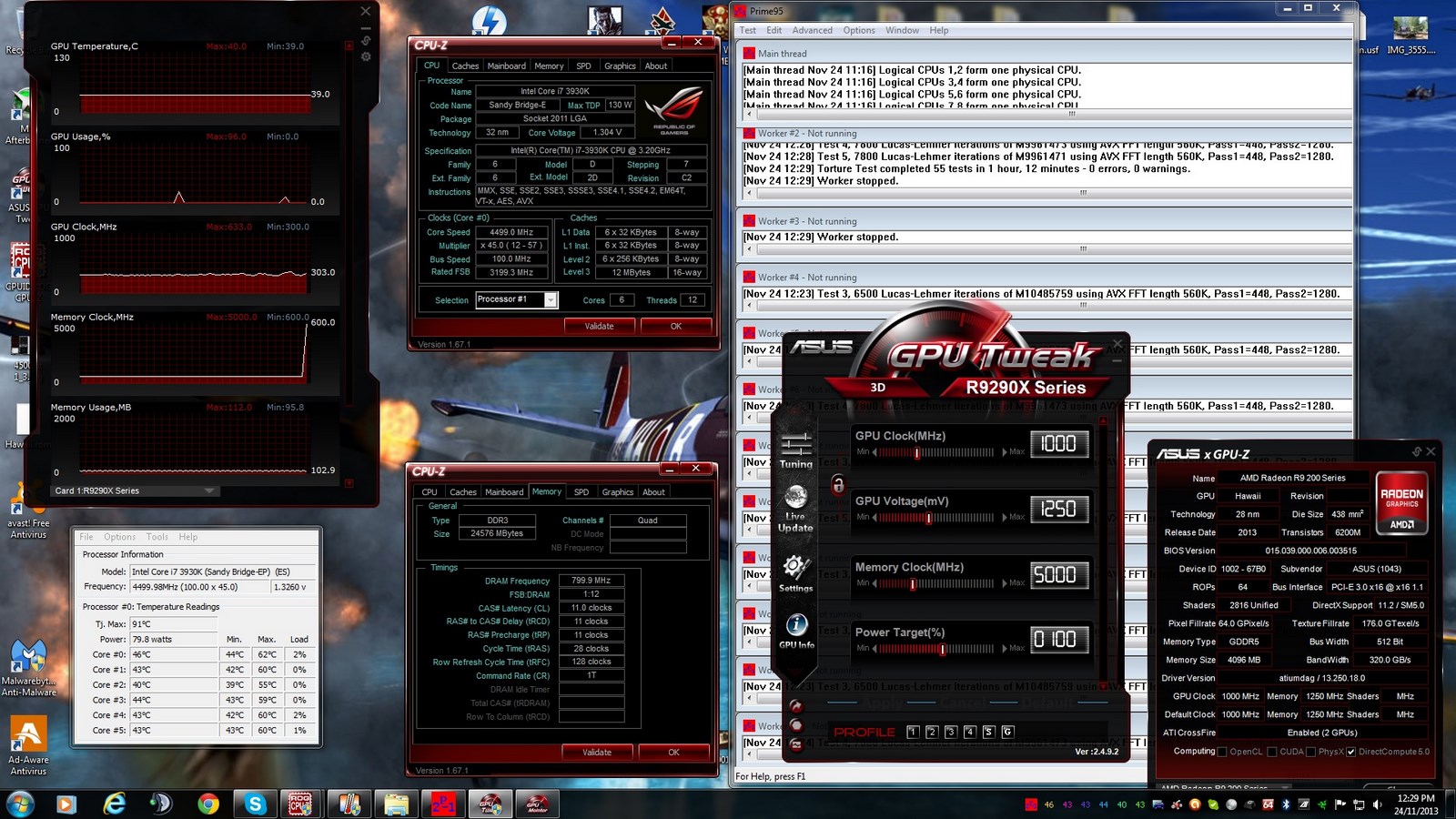The image size is (1456, 819).
Task: Adjust the GPU Clock slider handle
Action: 916,452
